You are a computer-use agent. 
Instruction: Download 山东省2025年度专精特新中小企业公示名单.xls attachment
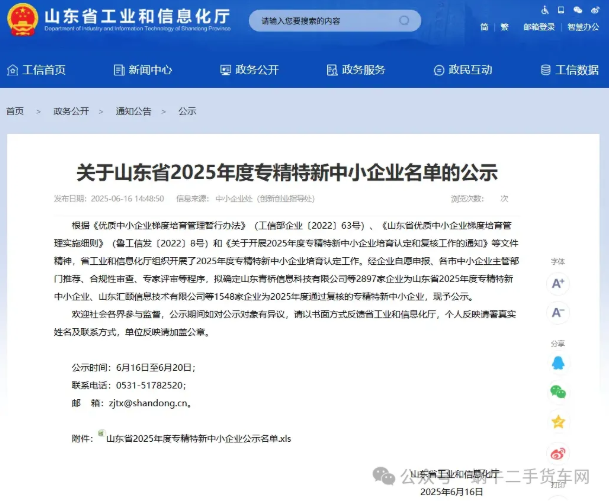coord(198,438)
